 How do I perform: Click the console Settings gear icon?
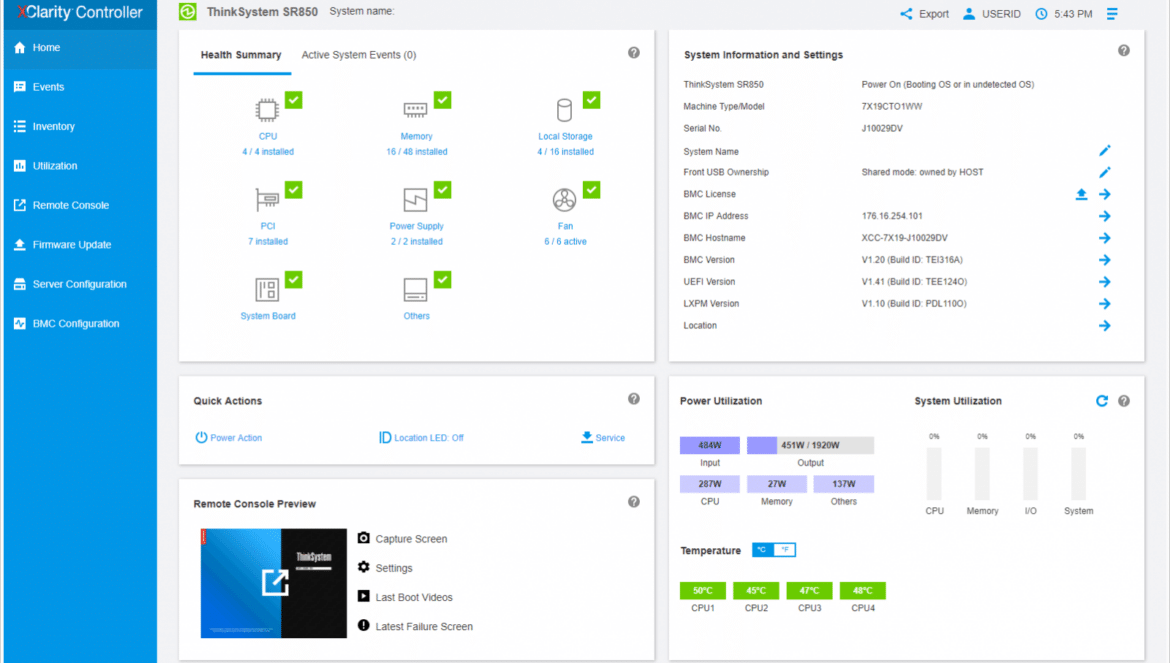pos(363,567)
